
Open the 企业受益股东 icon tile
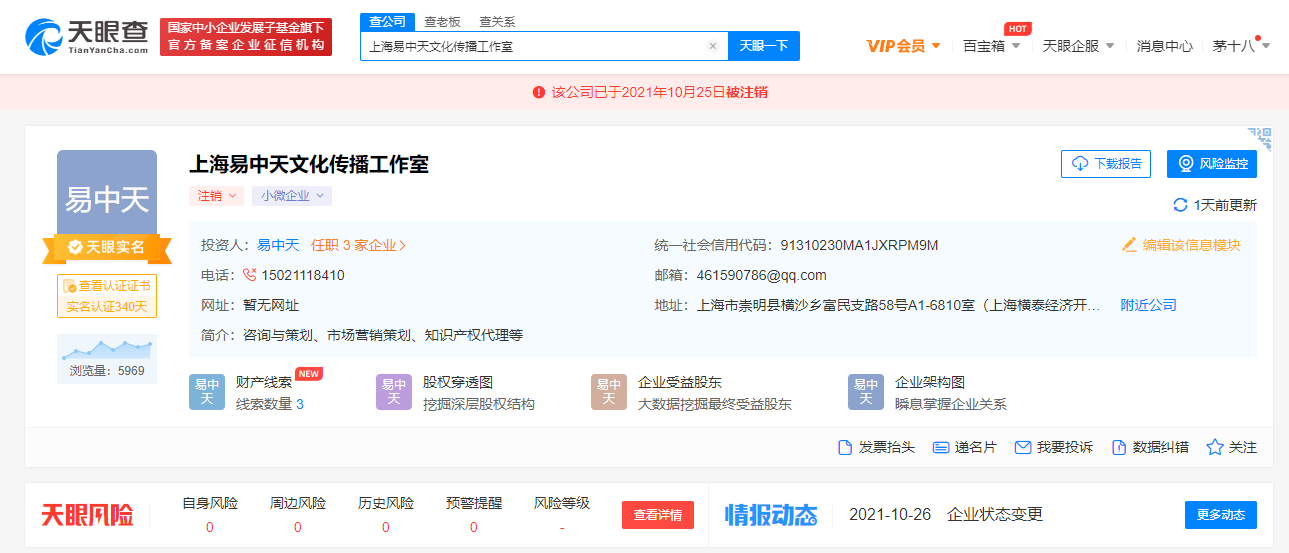click(609, 392)
